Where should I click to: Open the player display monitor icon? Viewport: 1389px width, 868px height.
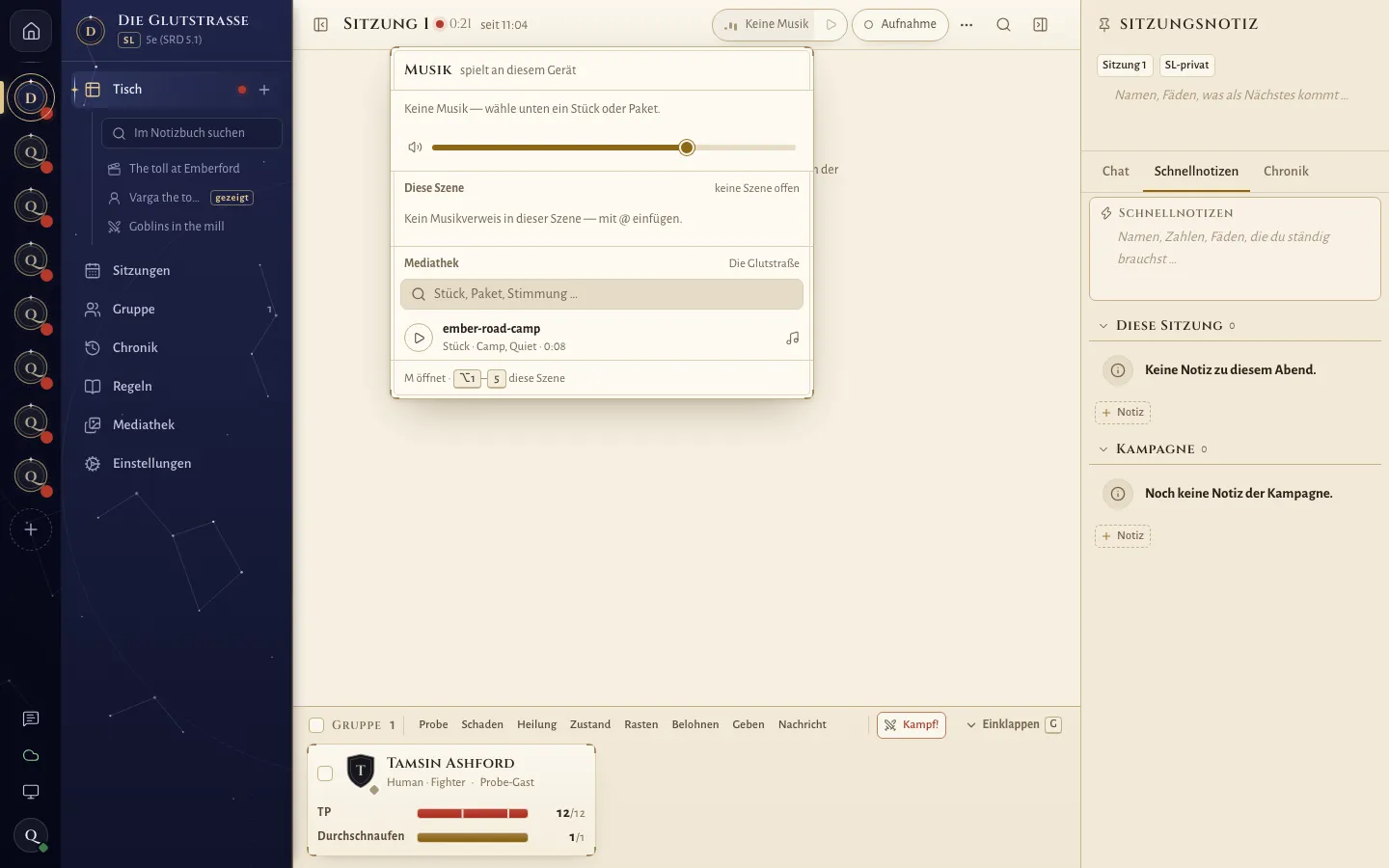click(31, 792)
